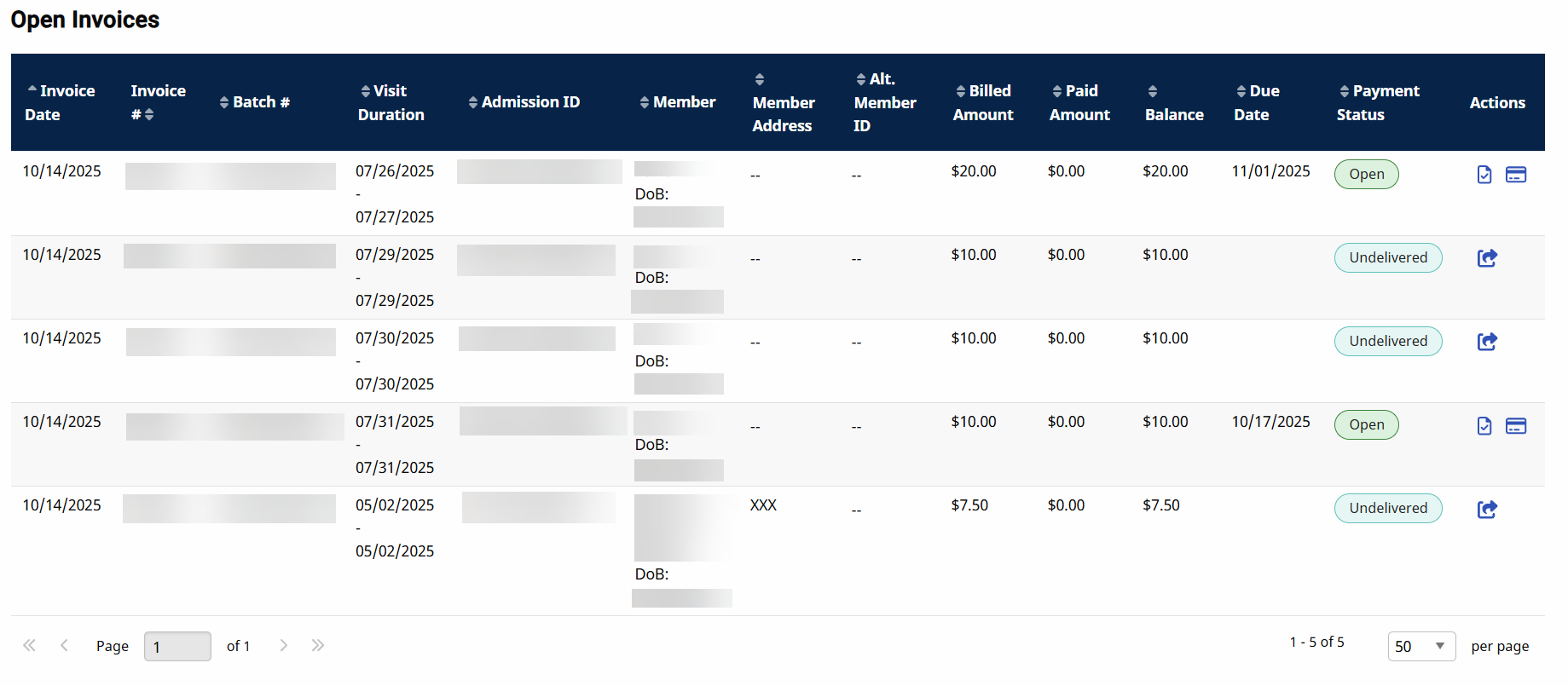Screen dimensions: 1568x686
Task: Click the credit card icon for invoice due 11/01/2025
Action: coord(1515,175)
